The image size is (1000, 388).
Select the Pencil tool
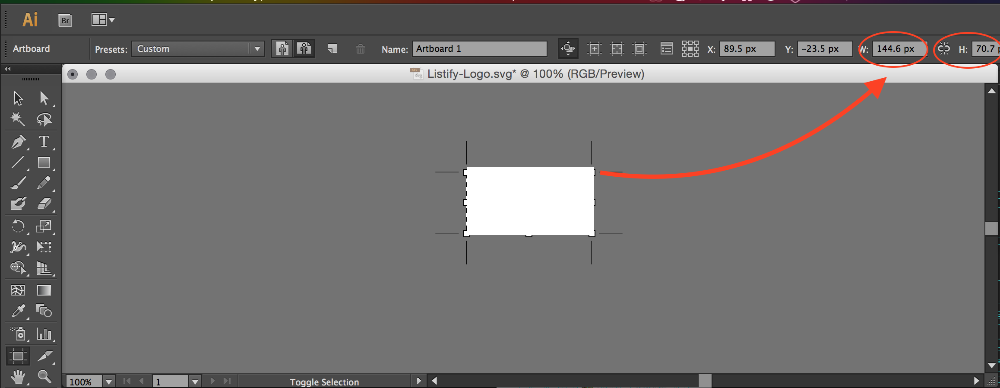[44, 183]
